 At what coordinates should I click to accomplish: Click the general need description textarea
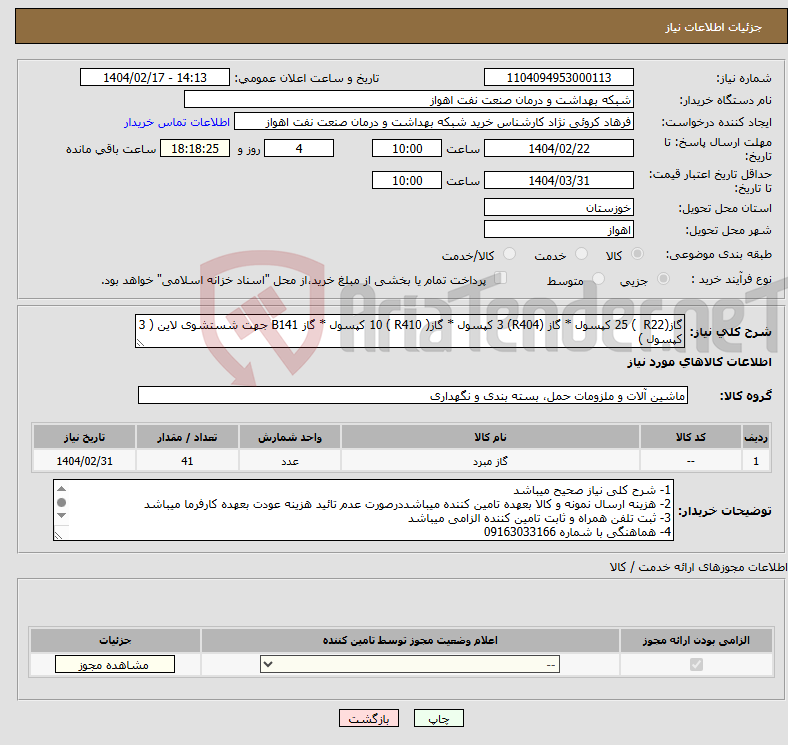click(410, 331)
